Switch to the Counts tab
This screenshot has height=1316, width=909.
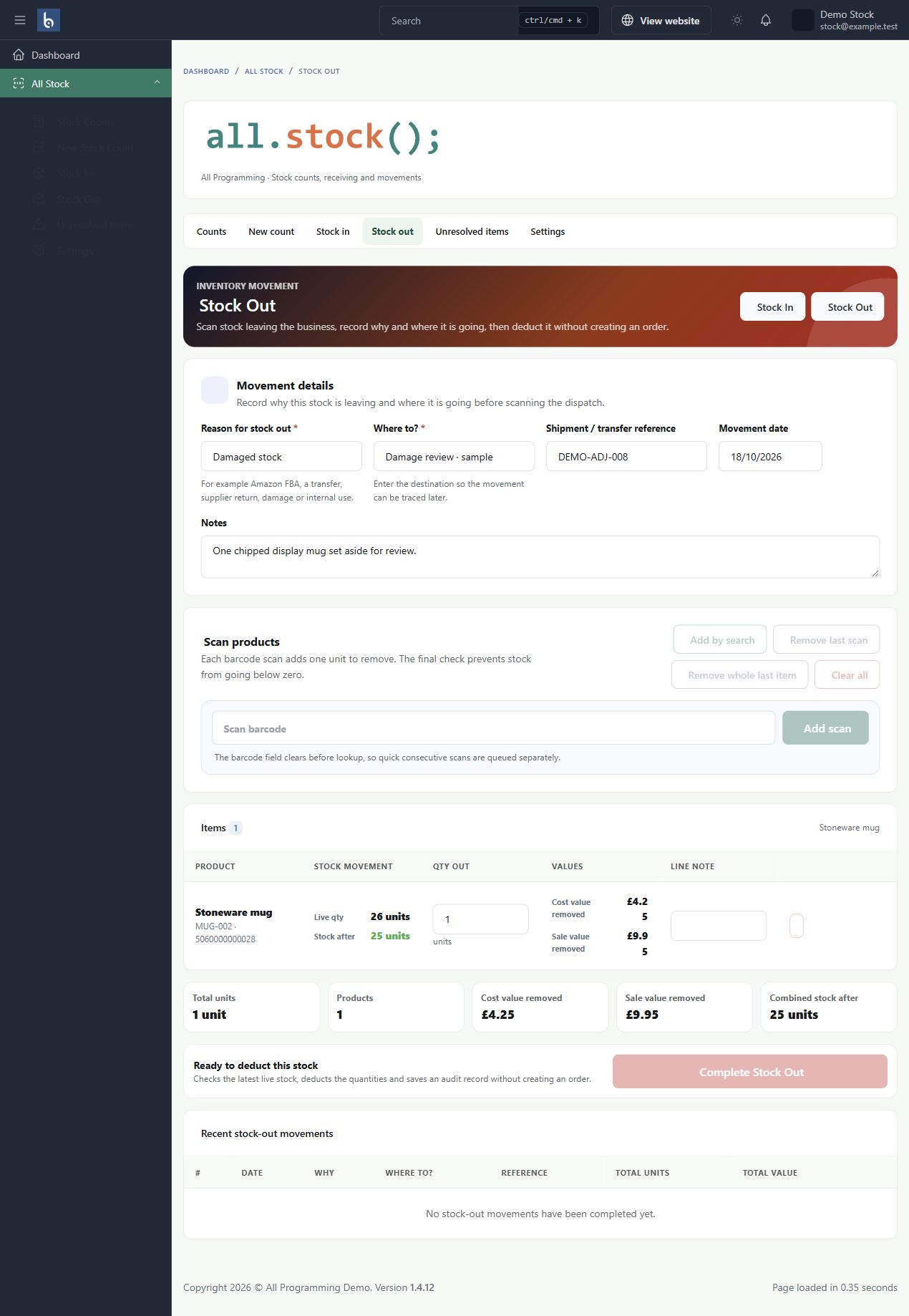pyautogui.click(x=211, y=232)
